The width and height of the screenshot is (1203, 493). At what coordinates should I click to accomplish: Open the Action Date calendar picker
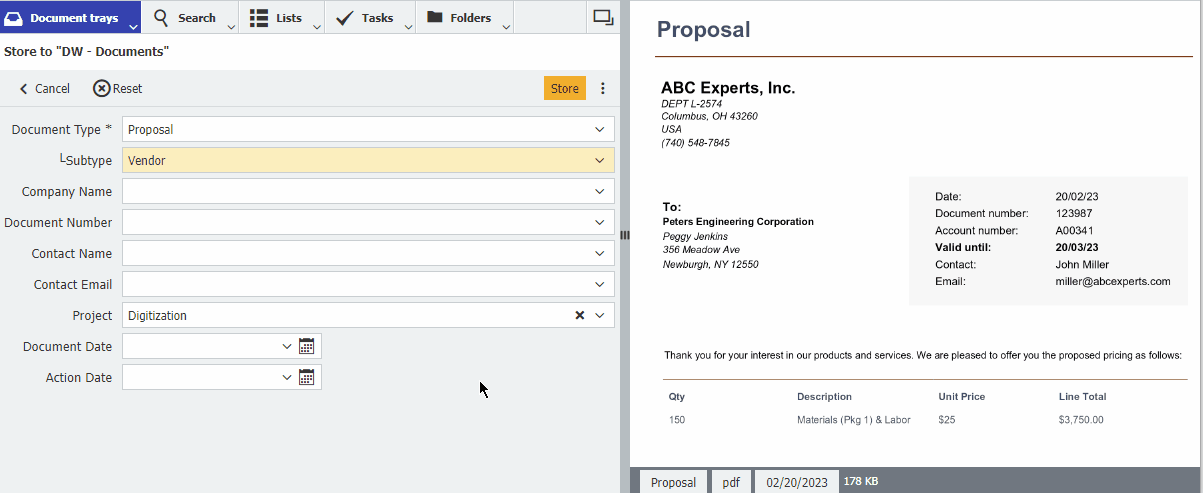tap(307, 377)
